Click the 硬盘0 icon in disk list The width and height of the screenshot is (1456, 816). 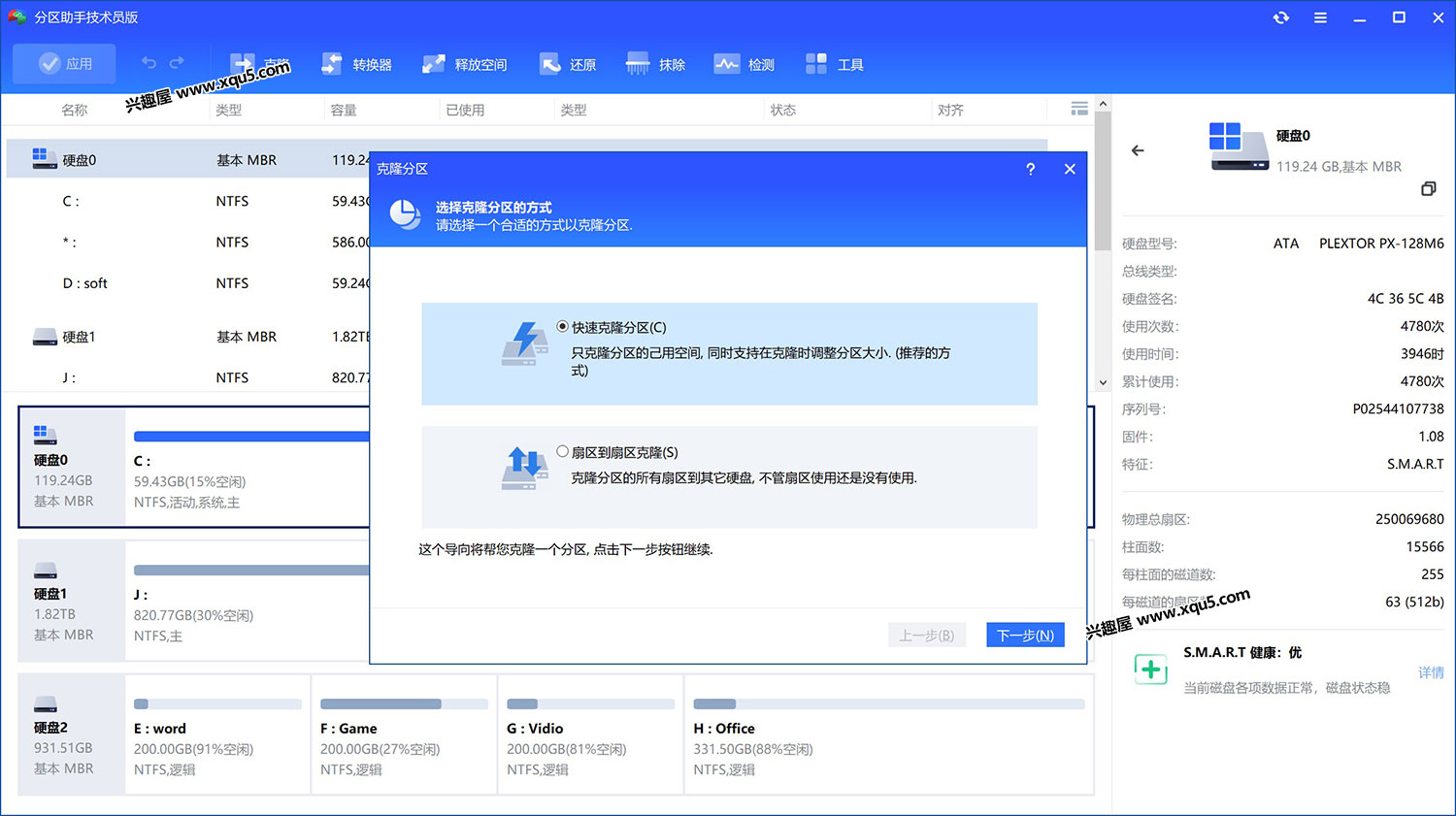45,159
